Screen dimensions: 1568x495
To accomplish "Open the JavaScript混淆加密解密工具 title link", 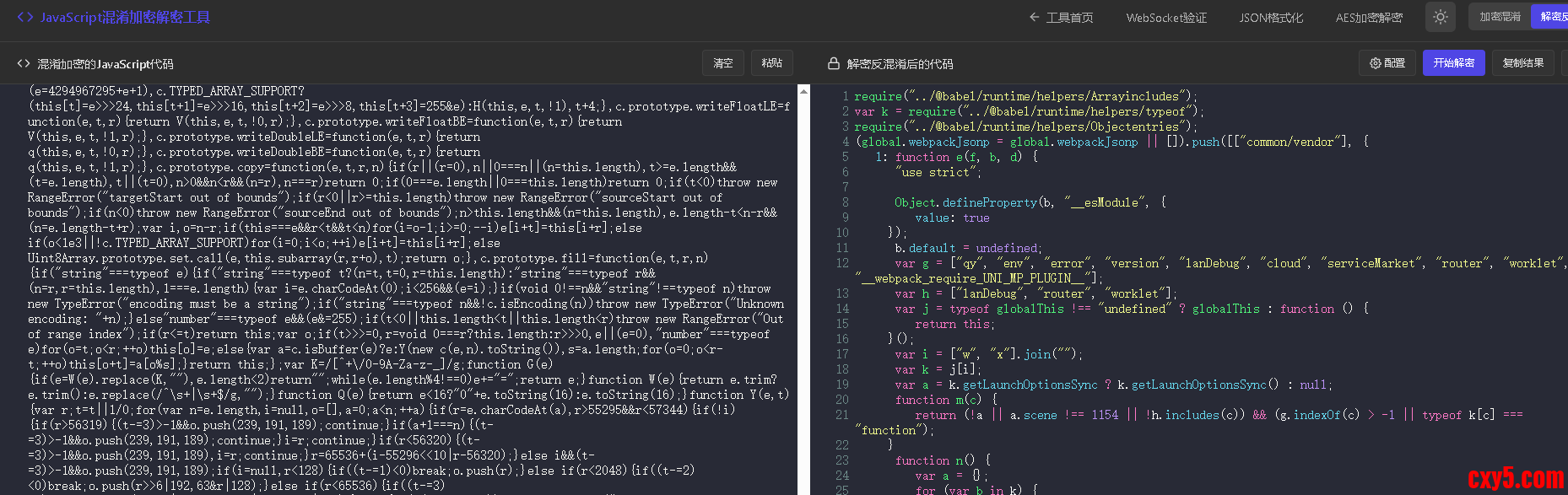I will click(x=125, y=17).
